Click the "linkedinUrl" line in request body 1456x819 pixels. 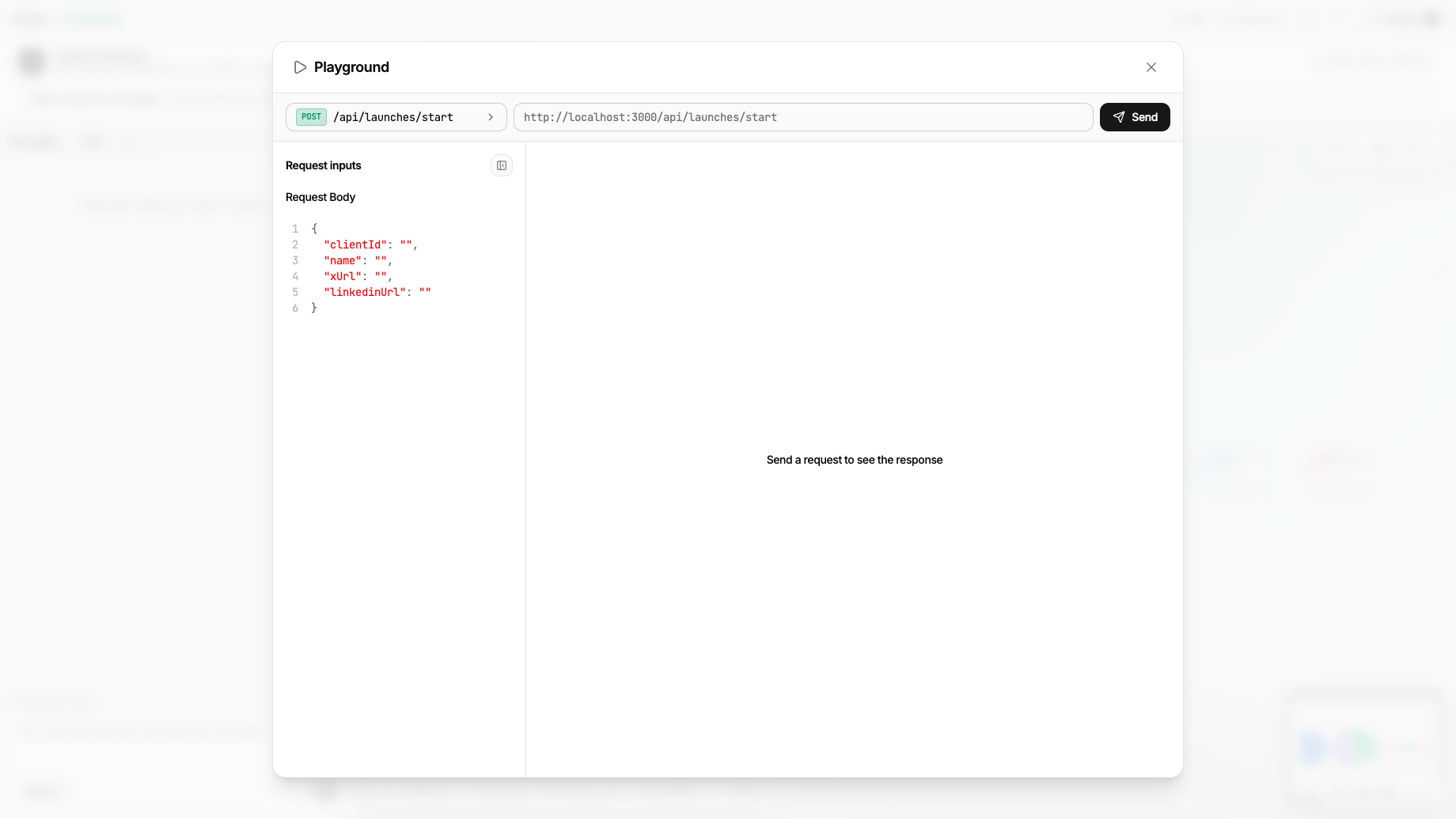(377, 292)
